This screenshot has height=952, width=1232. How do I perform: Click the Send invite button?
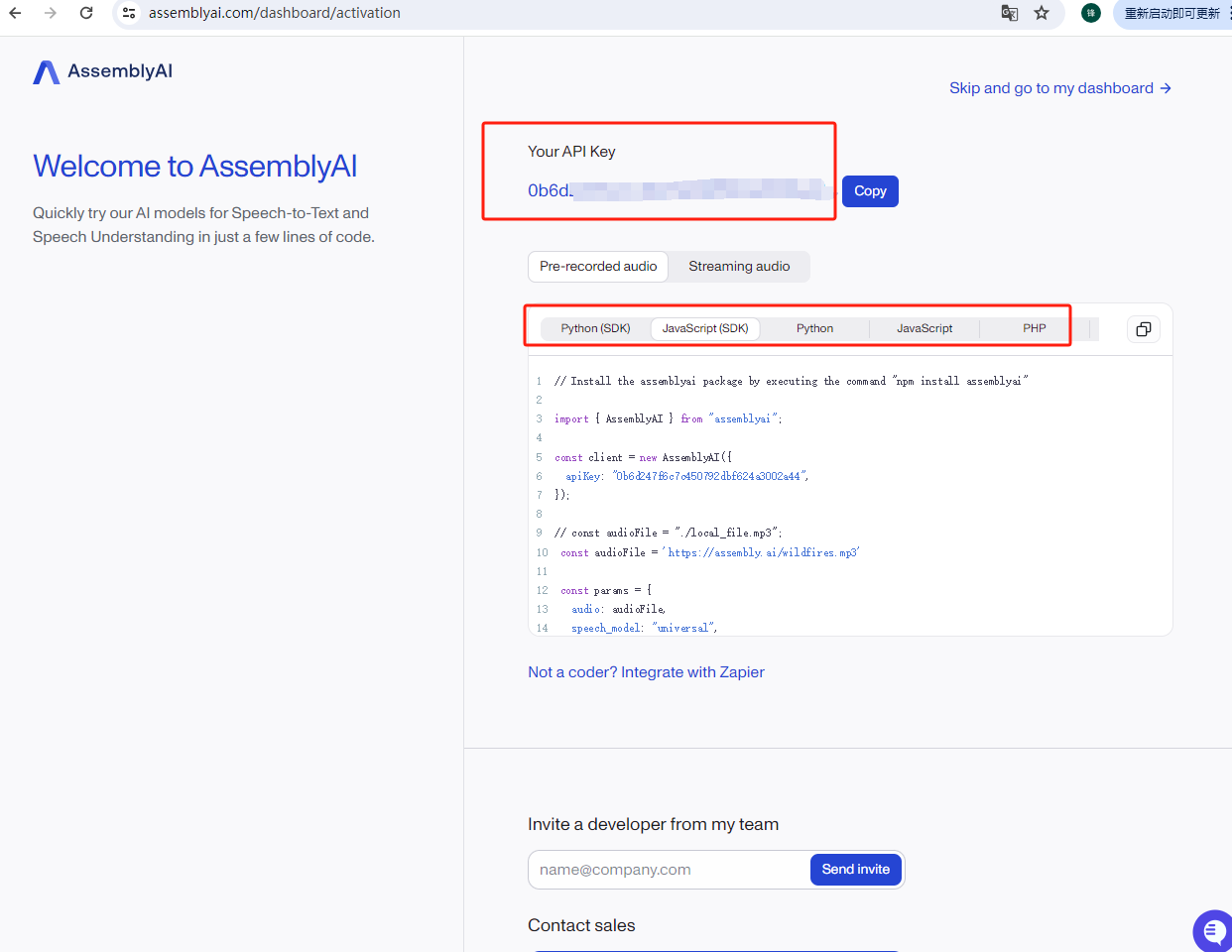coord(855,870)
